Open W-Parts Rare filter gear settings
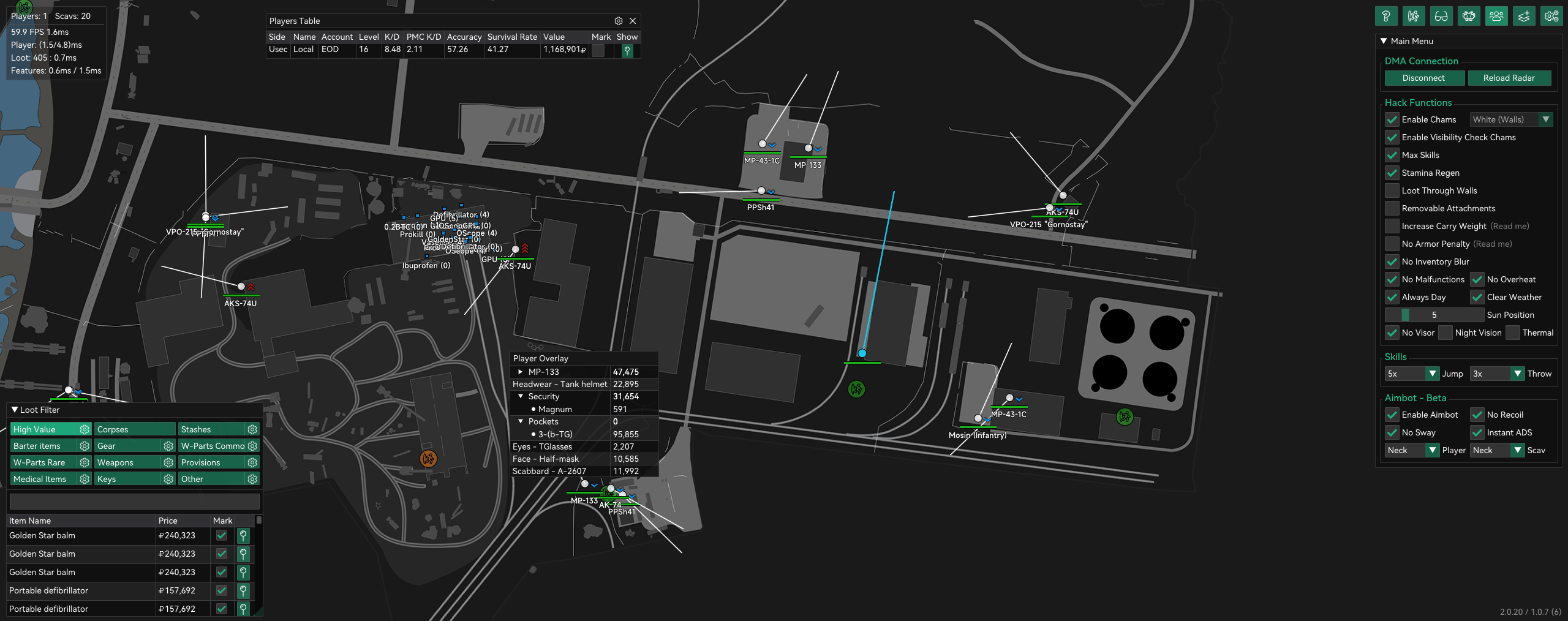The image size is (1568, 621). pos(85,462)
